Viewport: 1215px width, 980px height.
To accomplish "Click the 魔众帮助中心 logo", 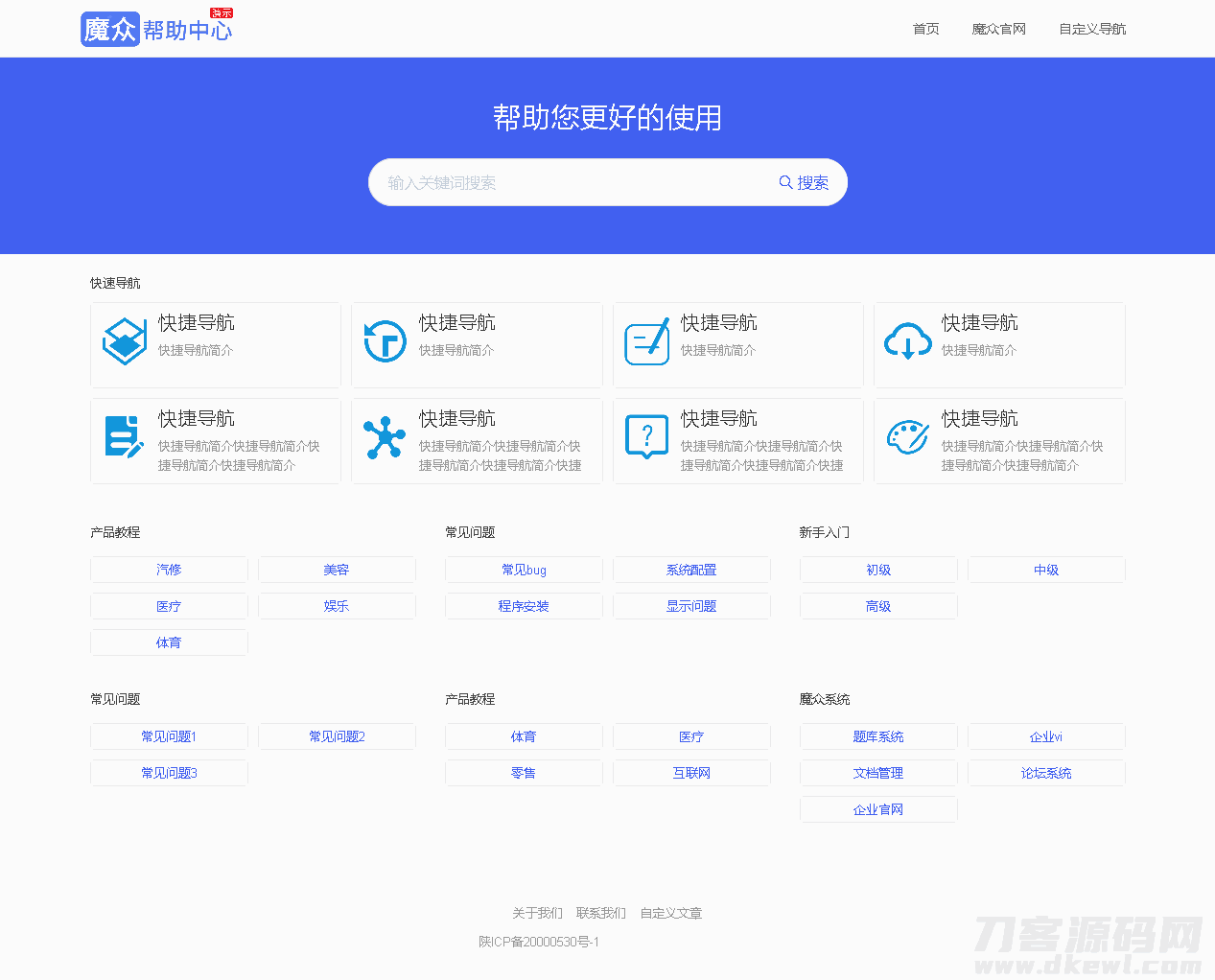I will click(x=157, y=29).
